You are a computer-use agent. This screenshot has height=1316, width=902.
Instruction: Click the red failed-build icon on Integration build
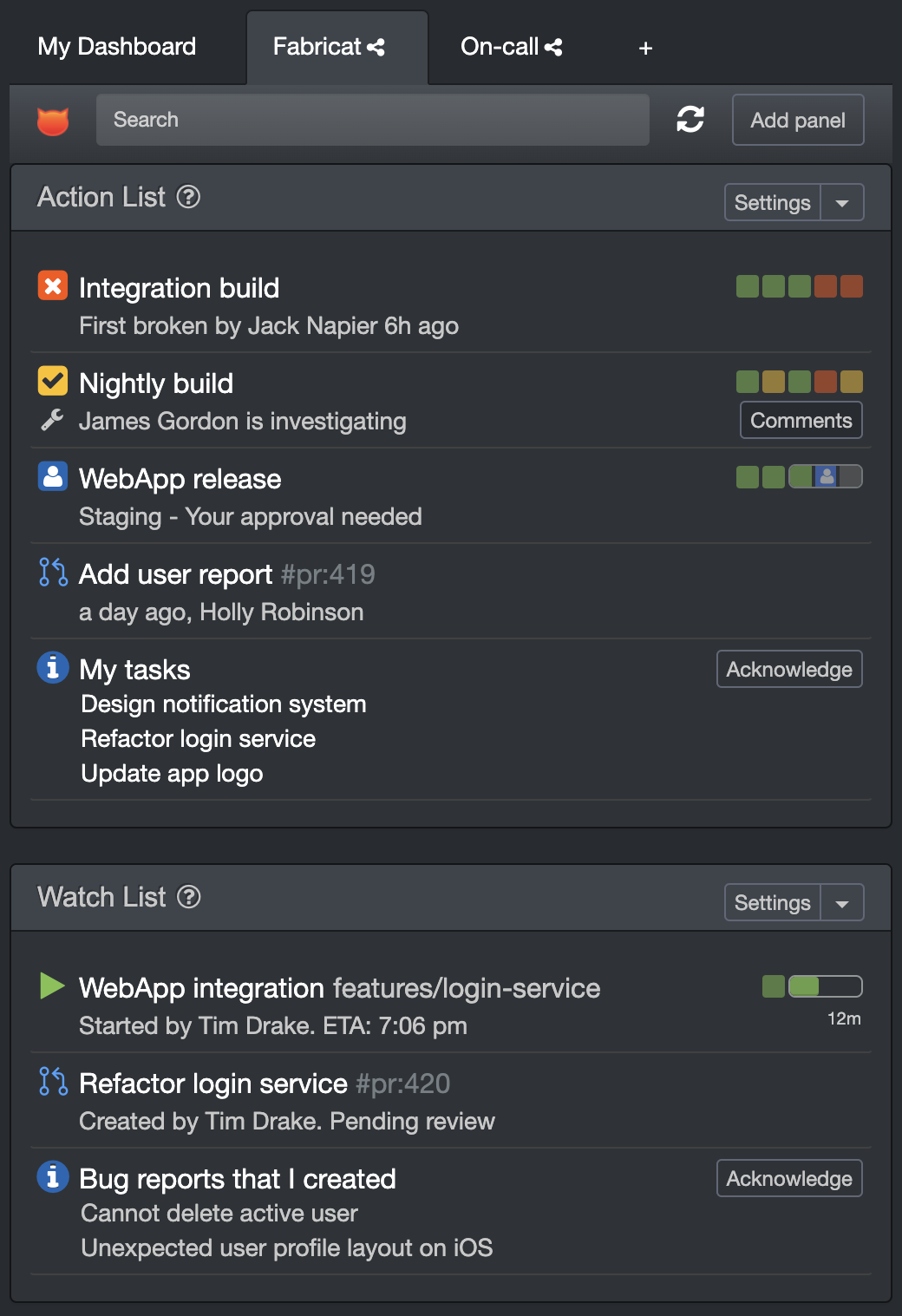point(52,286)
